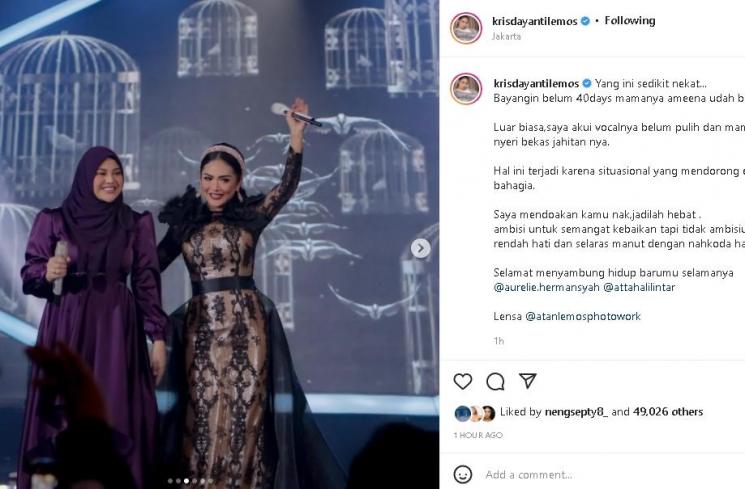Open the Jakarta location link
This screenshot has height=489, width=745.
pyautogui.click(x=506, y=36)
